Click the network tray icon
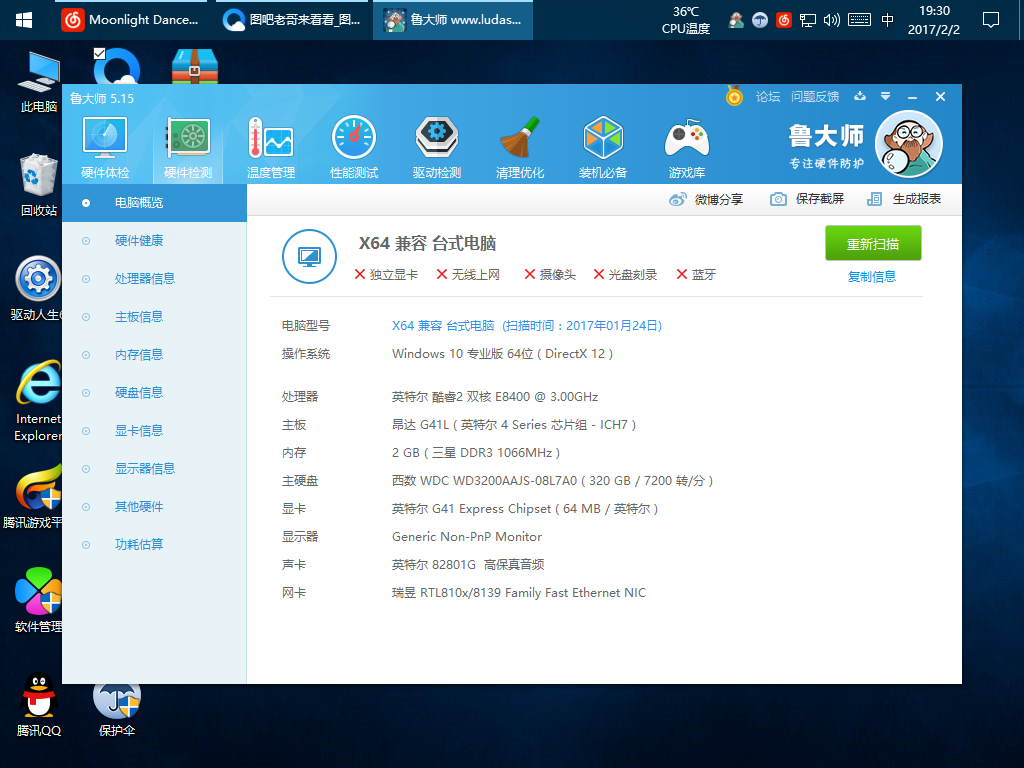The image size is (1024, 768). coord(808,20)
